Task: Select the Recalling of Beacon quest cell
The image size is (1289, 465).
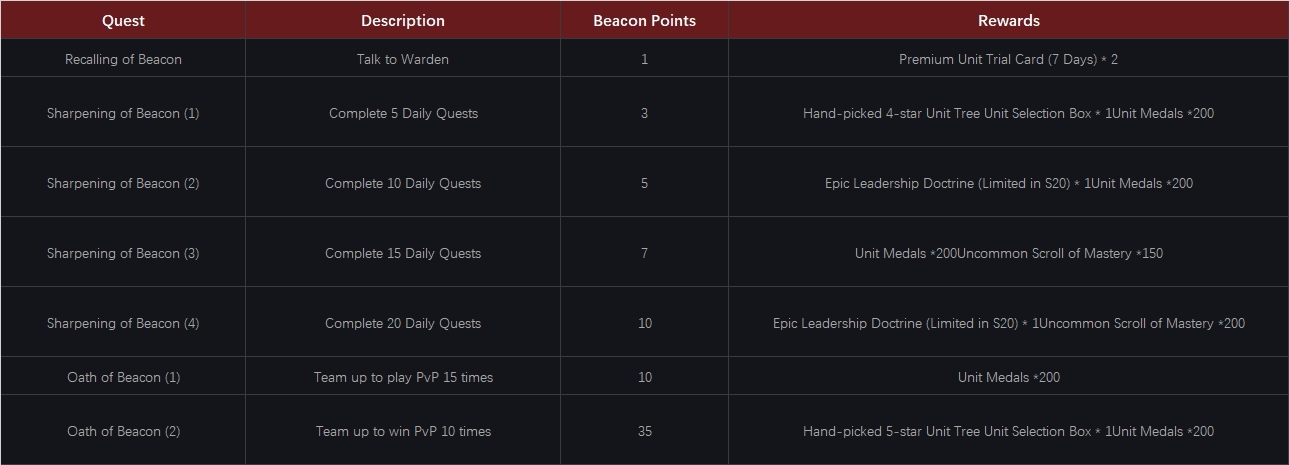Action: [x=123, y=59]
